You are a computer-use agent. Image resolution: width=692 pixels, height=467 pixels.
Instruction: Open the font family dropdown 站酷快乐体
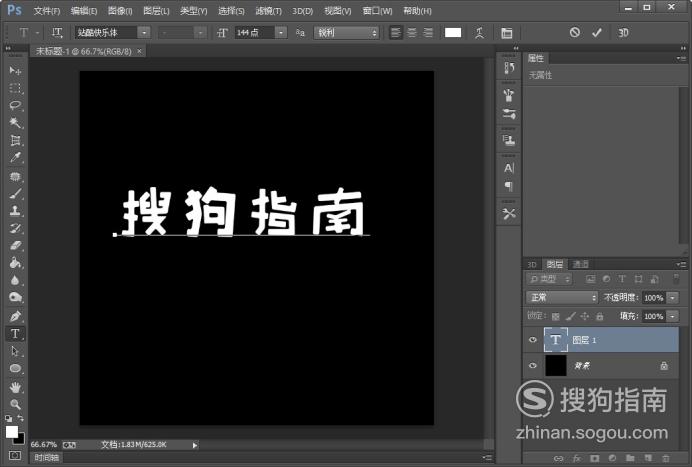click(144, 33)
